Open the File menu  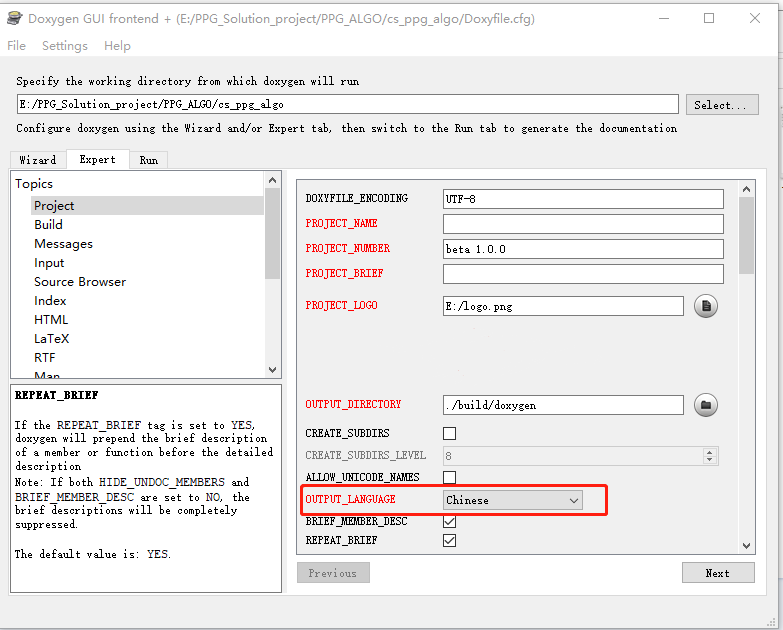click(16, 46)
